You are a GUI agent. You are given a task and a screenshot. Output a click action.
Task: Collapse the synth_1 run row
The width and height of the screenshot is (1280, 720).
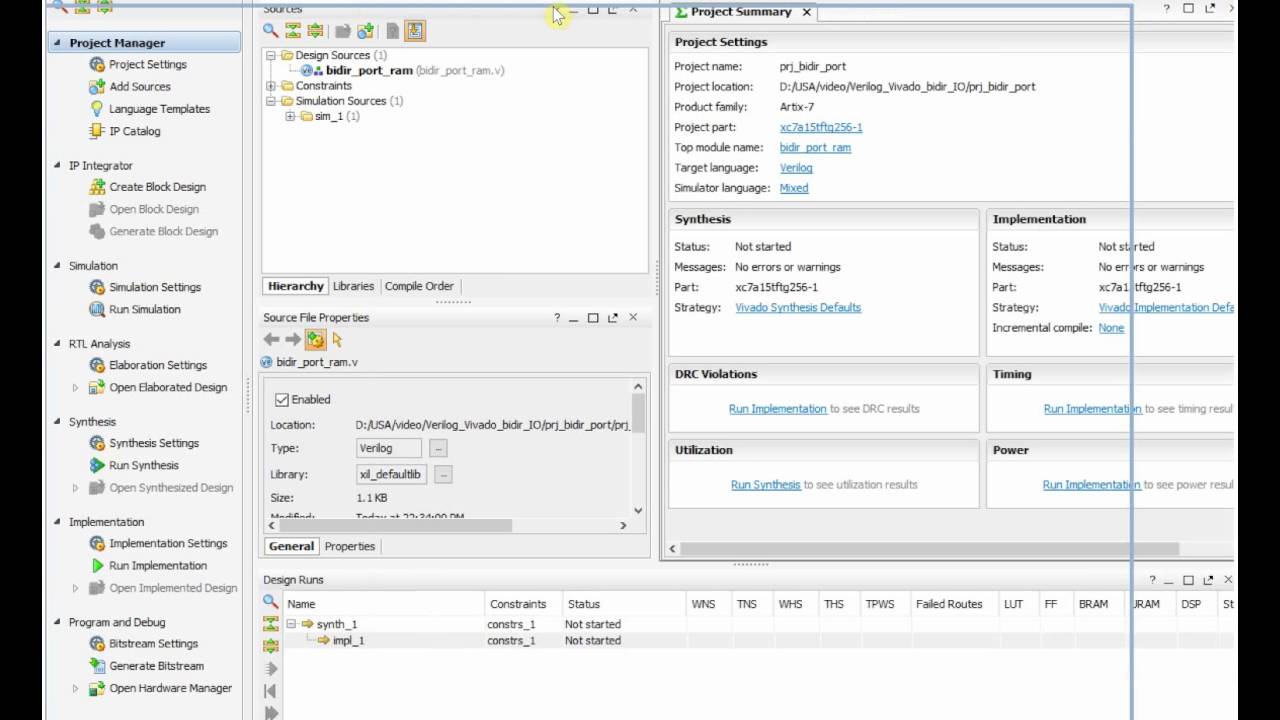291,624
